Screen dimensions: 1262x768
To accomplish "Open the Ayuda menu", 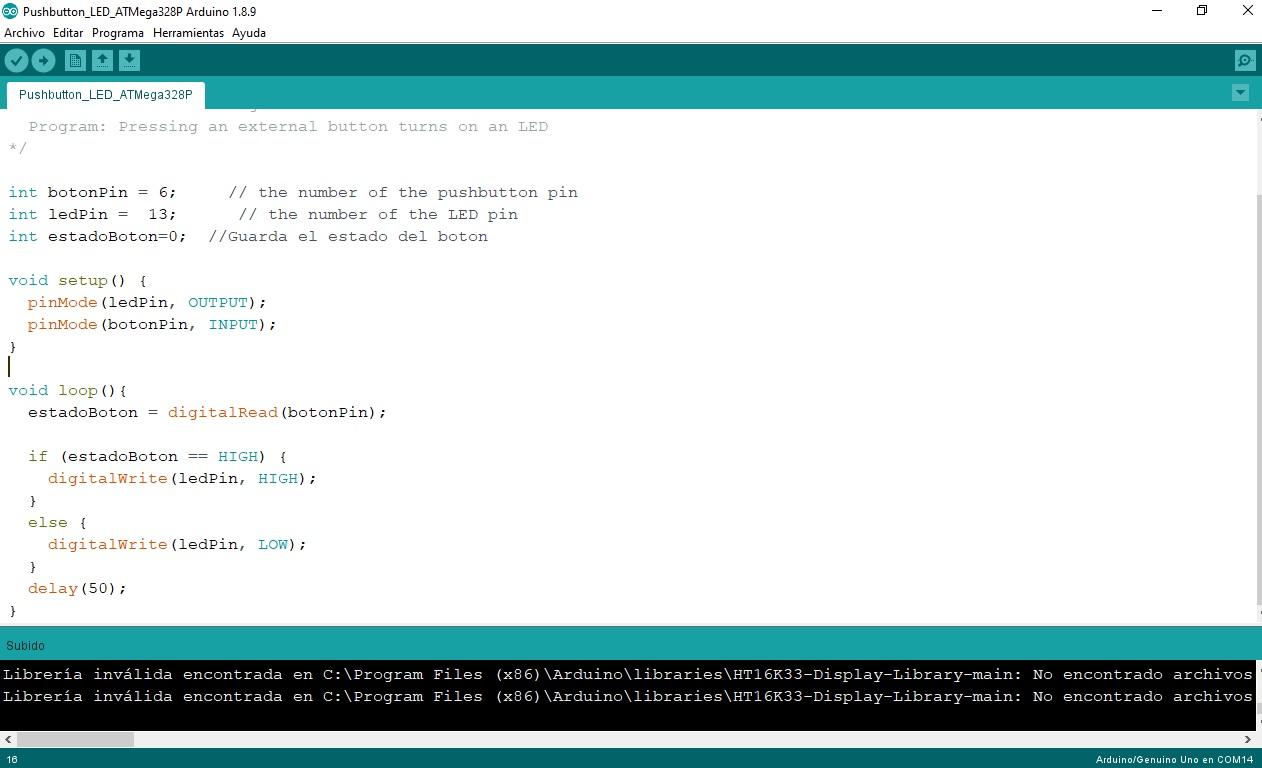I will click(x=249, y=33).
